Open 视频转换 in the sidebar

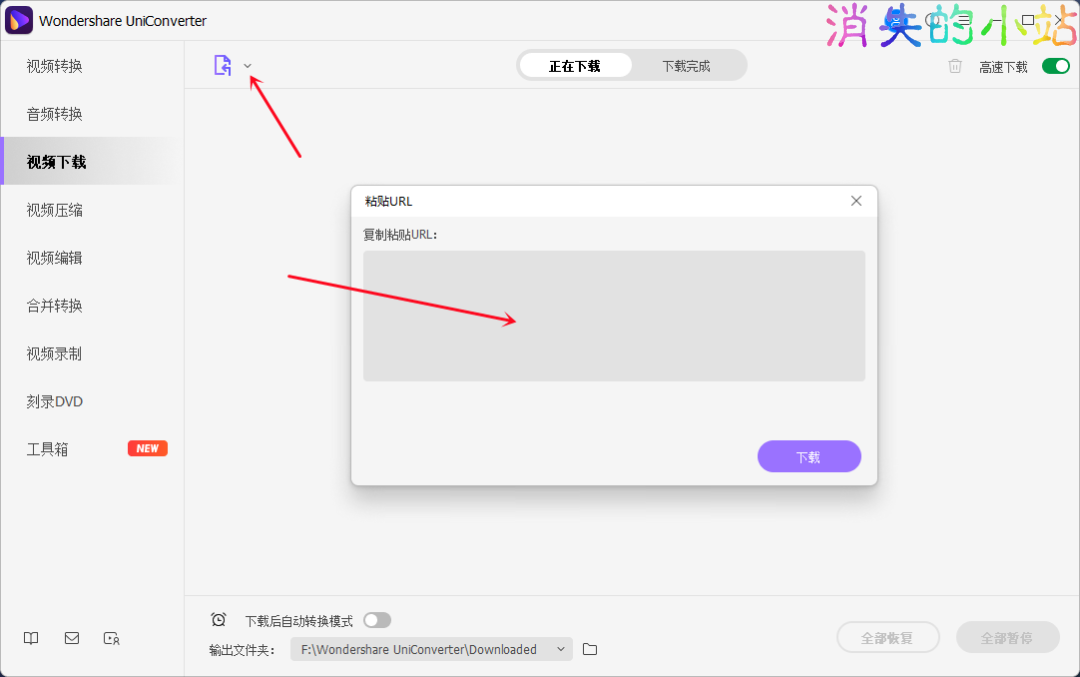click(55, 66)
